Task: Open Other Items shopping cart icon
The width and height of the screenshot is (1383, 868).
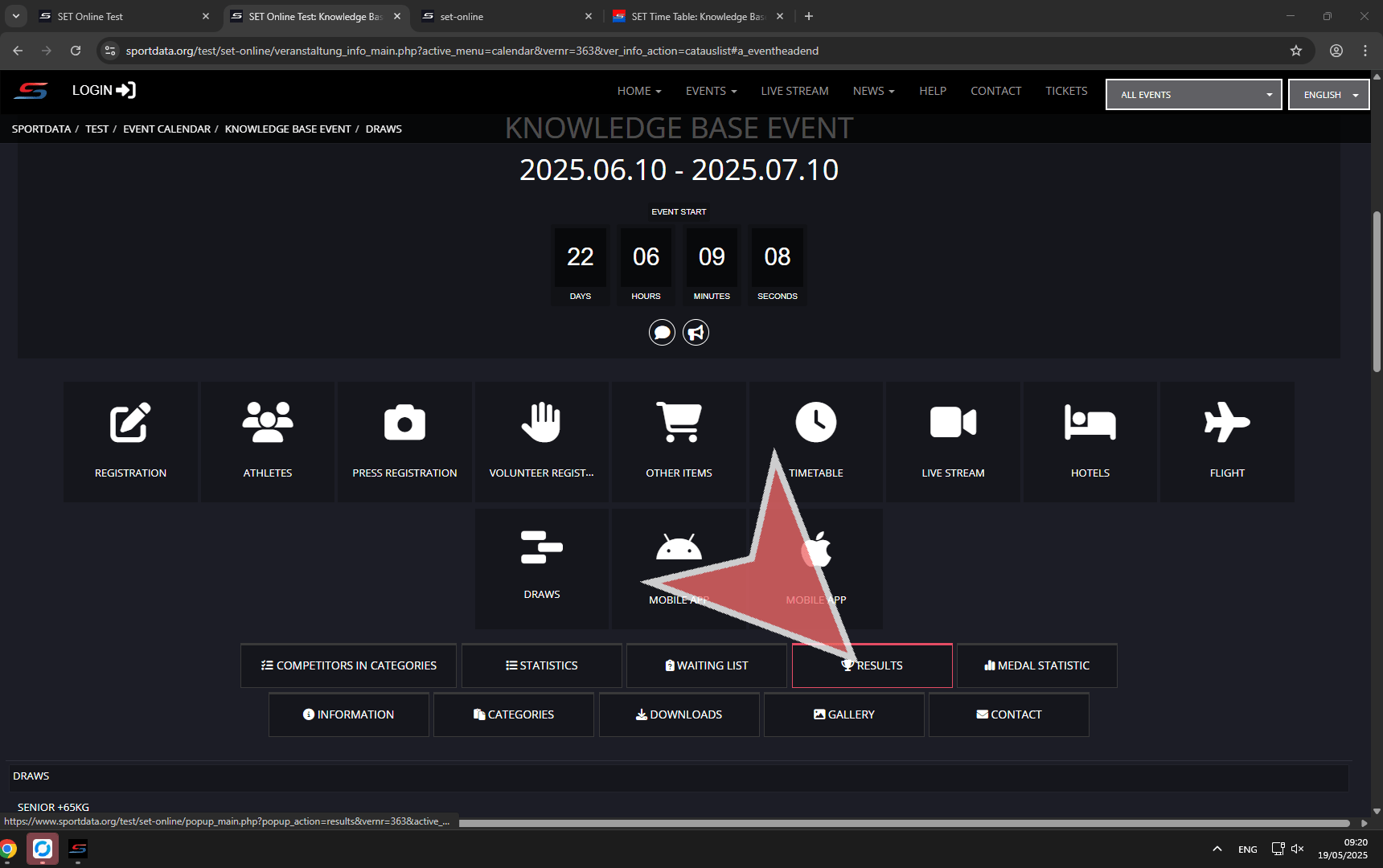Action: [679, 423]
